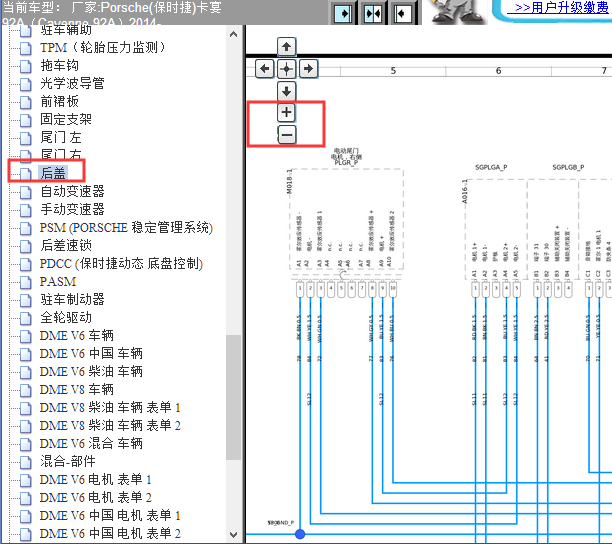612x544 pixels.
Task: Select PSM (PORSCHE 稳定管理系统)
Action: (x=126, y=228)
